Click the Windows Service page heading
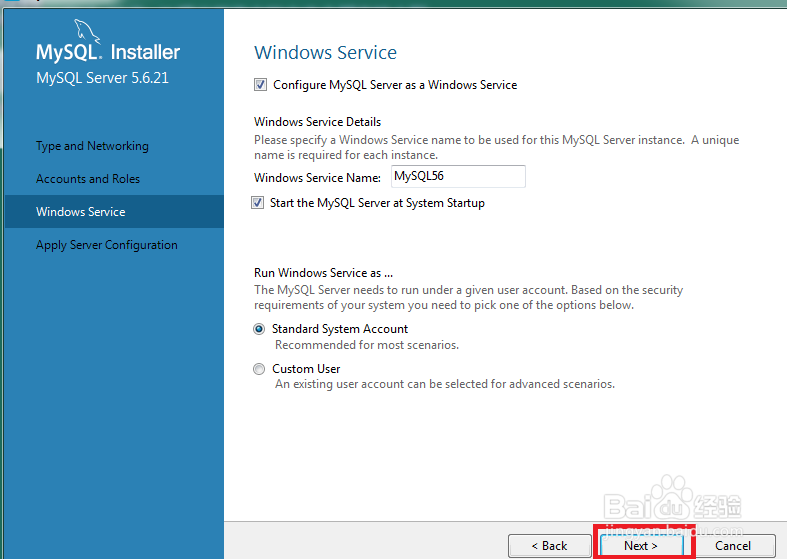This screenshot has width=787, height=559. tap(325, 52)
